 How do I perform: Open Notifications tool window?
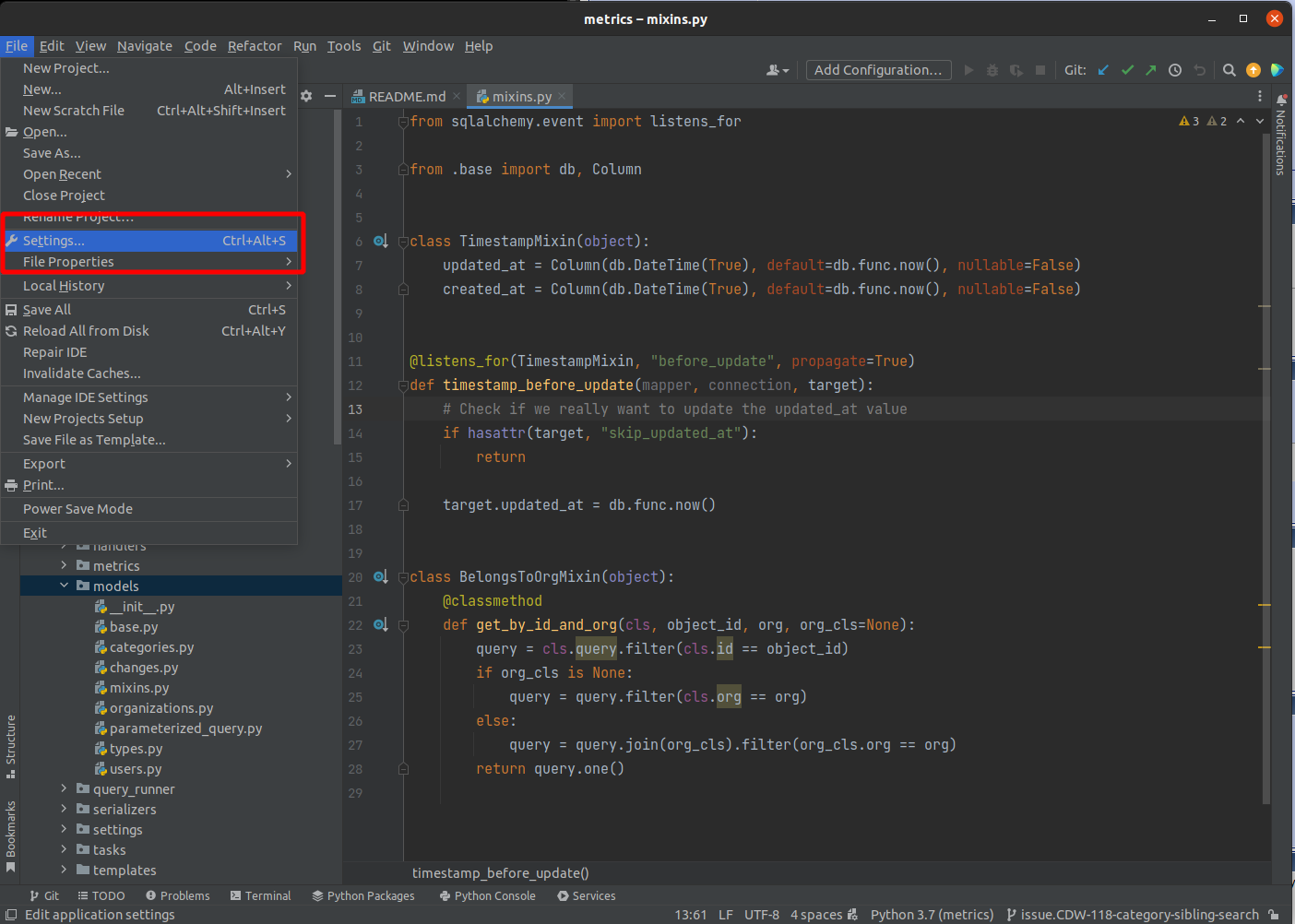[x=1281, y=135]
